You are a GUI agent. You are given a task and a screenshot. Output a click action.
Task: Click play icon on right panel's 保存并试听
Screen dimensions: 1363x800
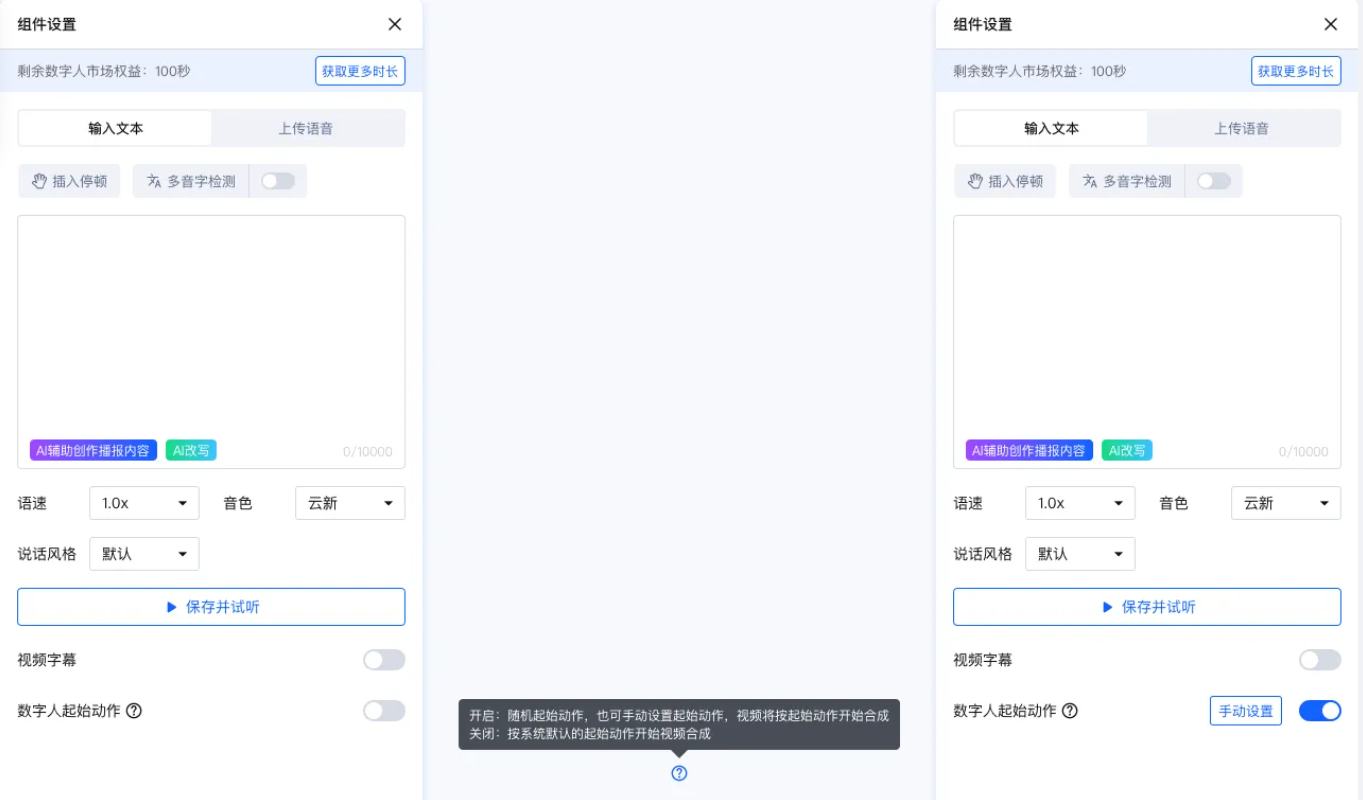pos(1107,607)
